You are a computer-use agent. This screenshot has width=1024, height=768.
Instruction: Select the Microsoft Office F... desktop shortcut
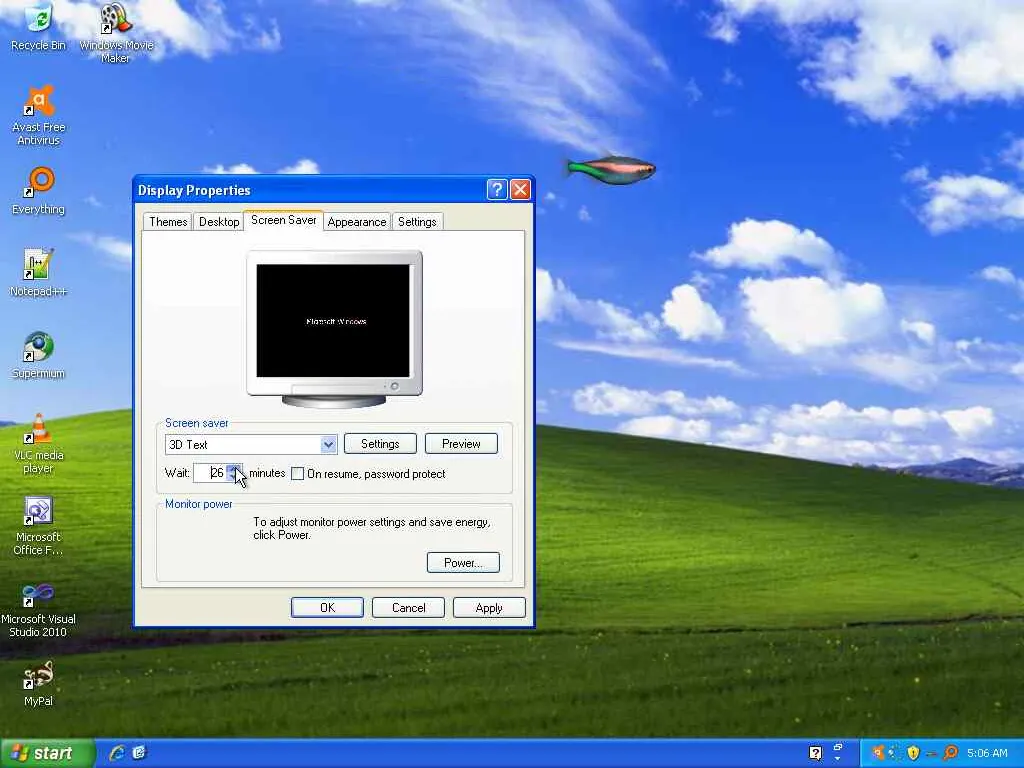coord(39,526)
